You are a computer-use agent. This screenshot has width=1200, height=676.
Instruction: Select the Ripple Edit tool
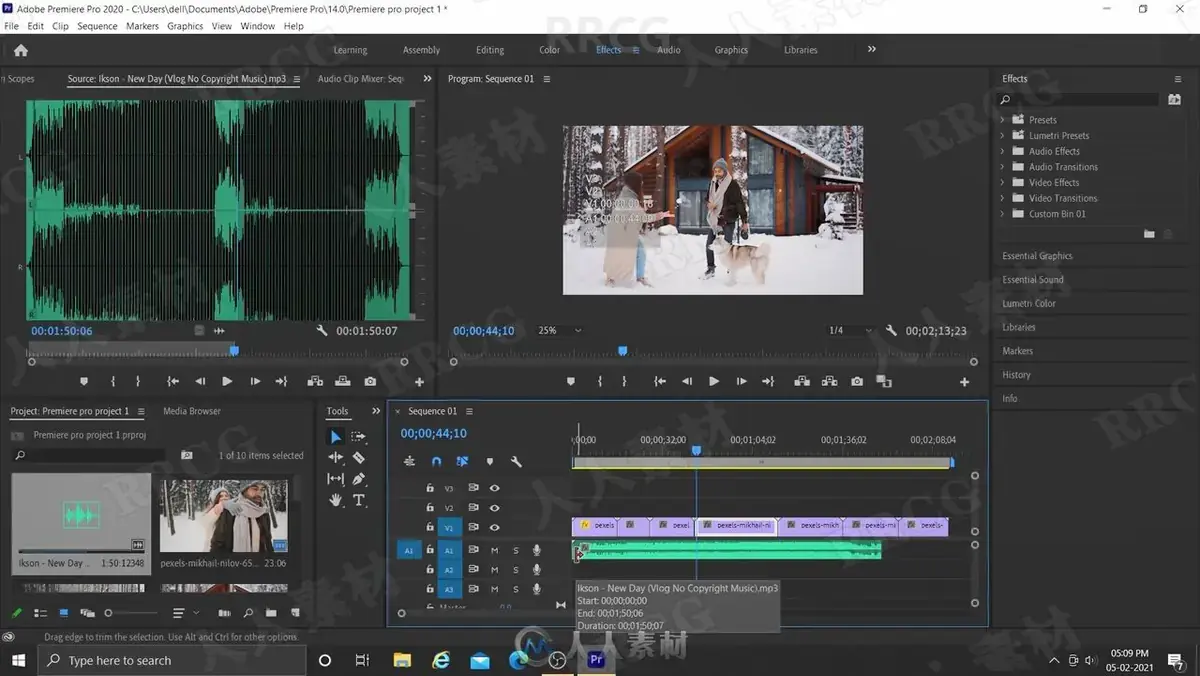(x=336, y=458)
